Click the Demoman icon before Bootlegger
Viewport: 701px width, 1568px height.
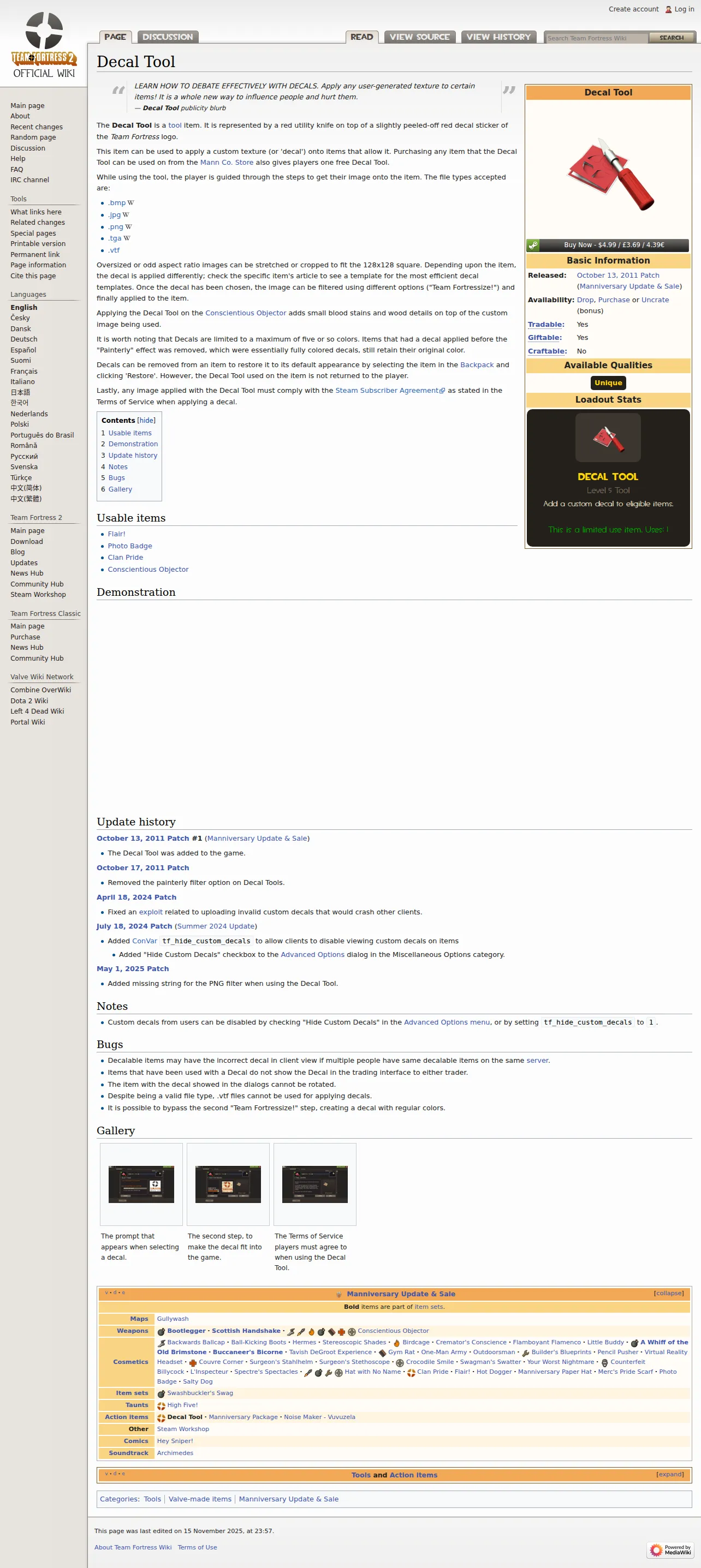[162, 1331]
